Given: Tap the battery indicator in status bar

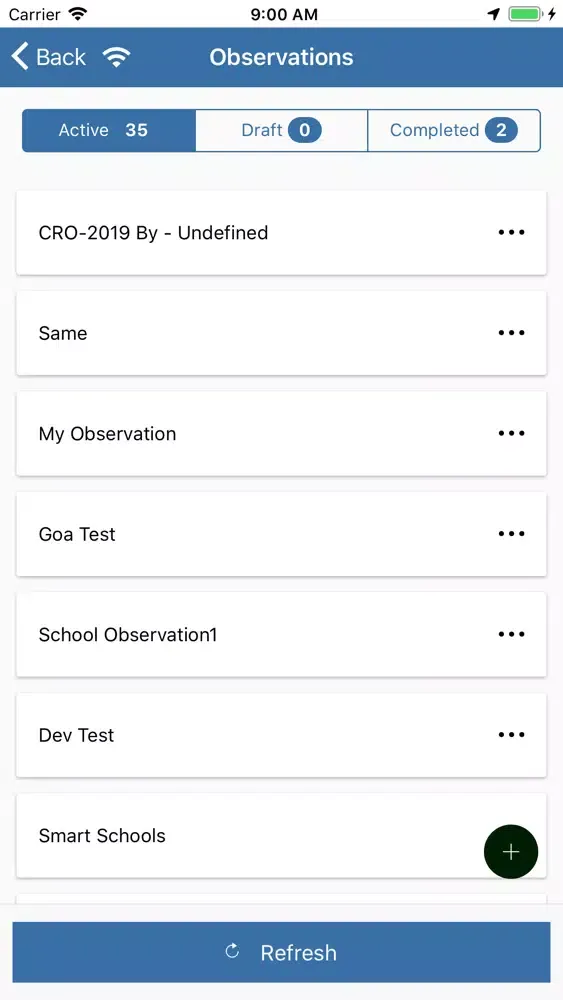Looking at the screenshot, I should tap(525, 14).
